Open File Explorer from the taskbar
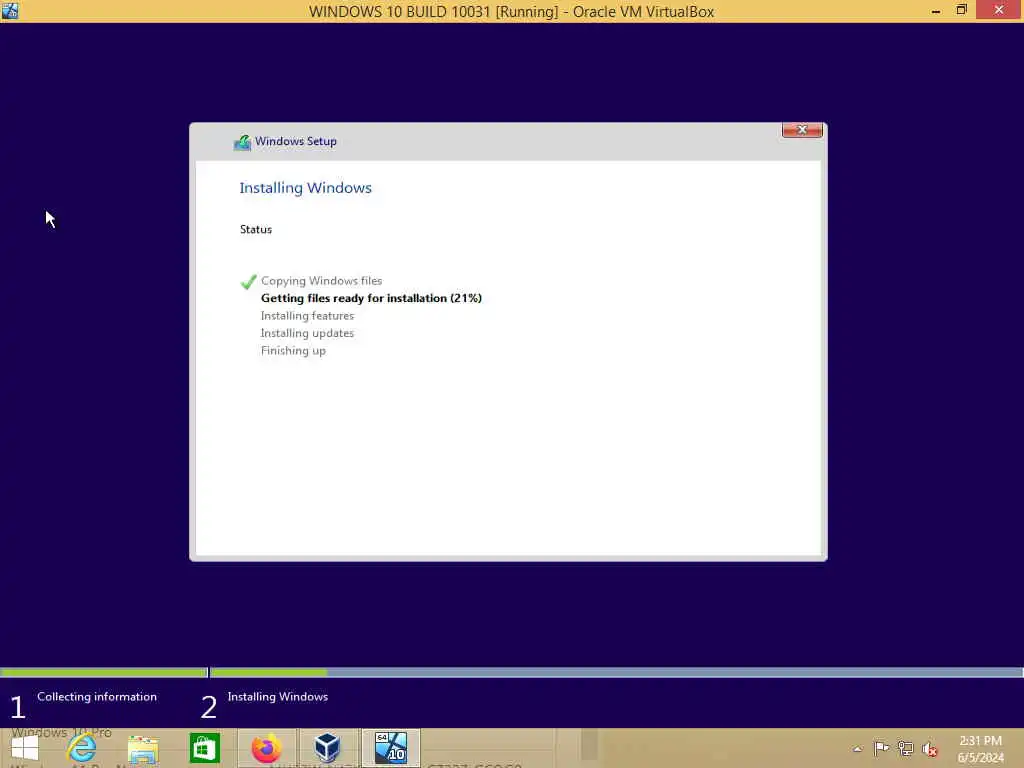Image resolution: width=1024 pixels, height=768 pixels. tap(143, 749)
